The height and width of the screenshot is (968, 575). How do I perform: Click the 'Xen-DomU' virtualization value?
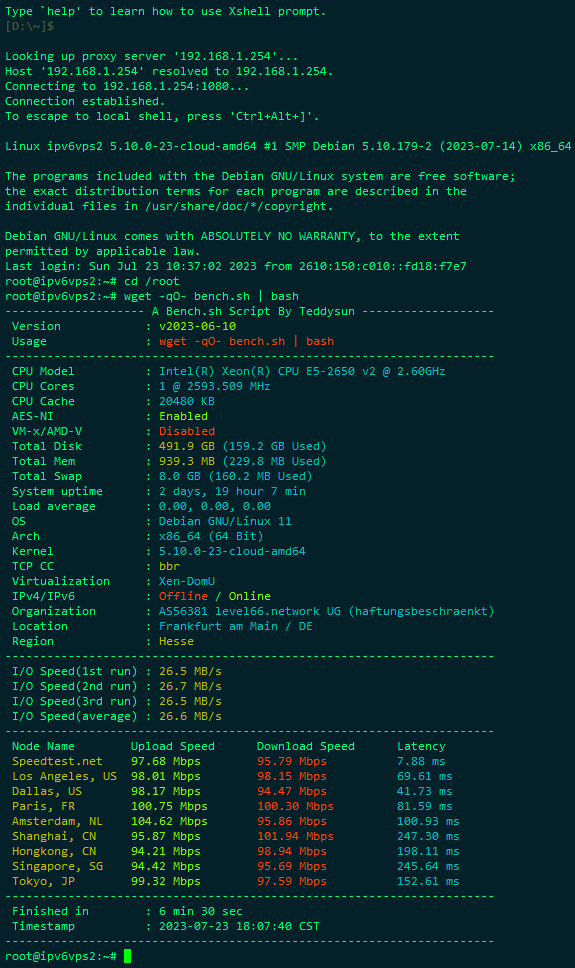point(187,581)
